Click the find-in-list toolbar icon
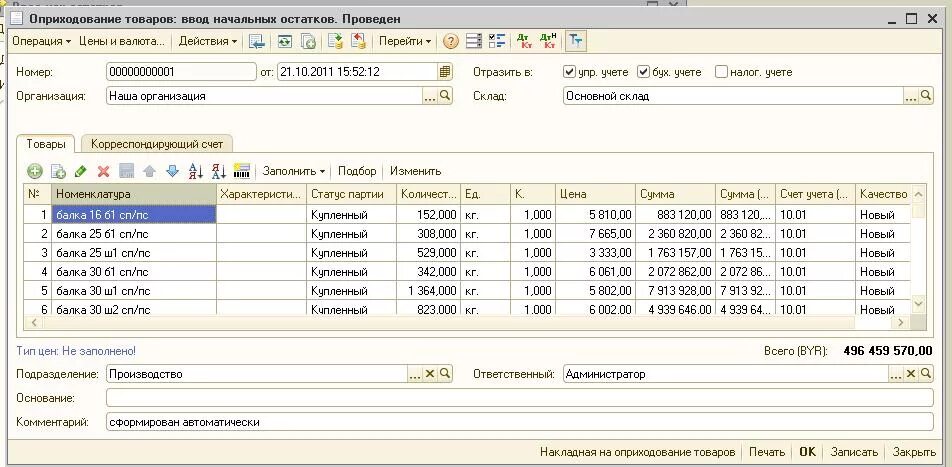Viewport: 952px width, 467px height. [257, 41]
